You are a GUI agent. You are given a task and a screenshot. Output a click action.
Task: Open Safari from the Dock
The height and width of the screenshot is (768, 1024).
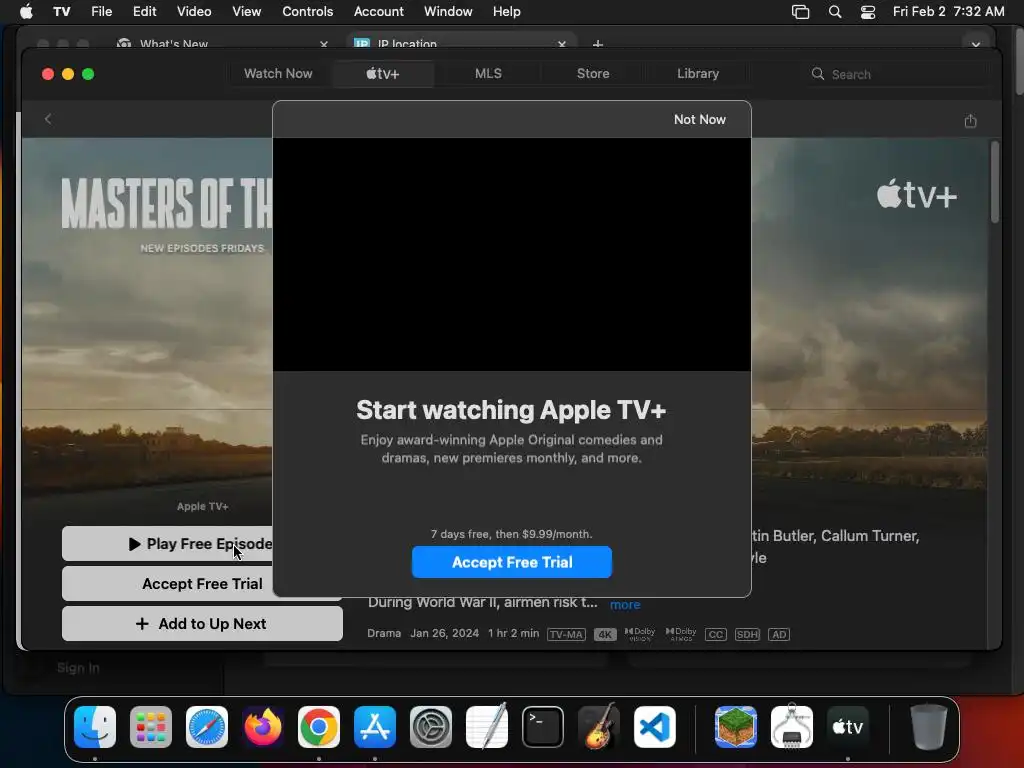(x=207, y=727)
